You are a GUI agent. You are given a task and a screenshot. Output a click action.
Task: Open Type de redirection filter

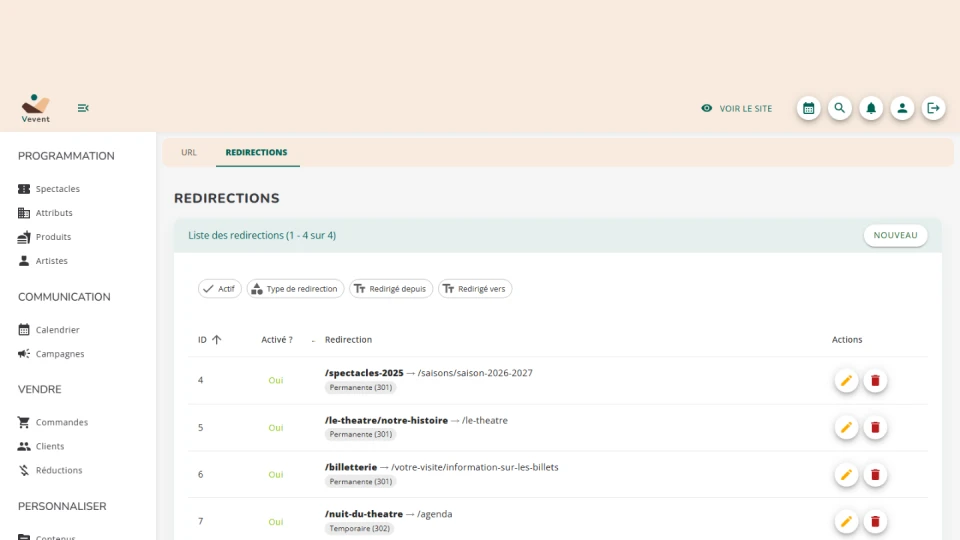[x=295, y=289]
